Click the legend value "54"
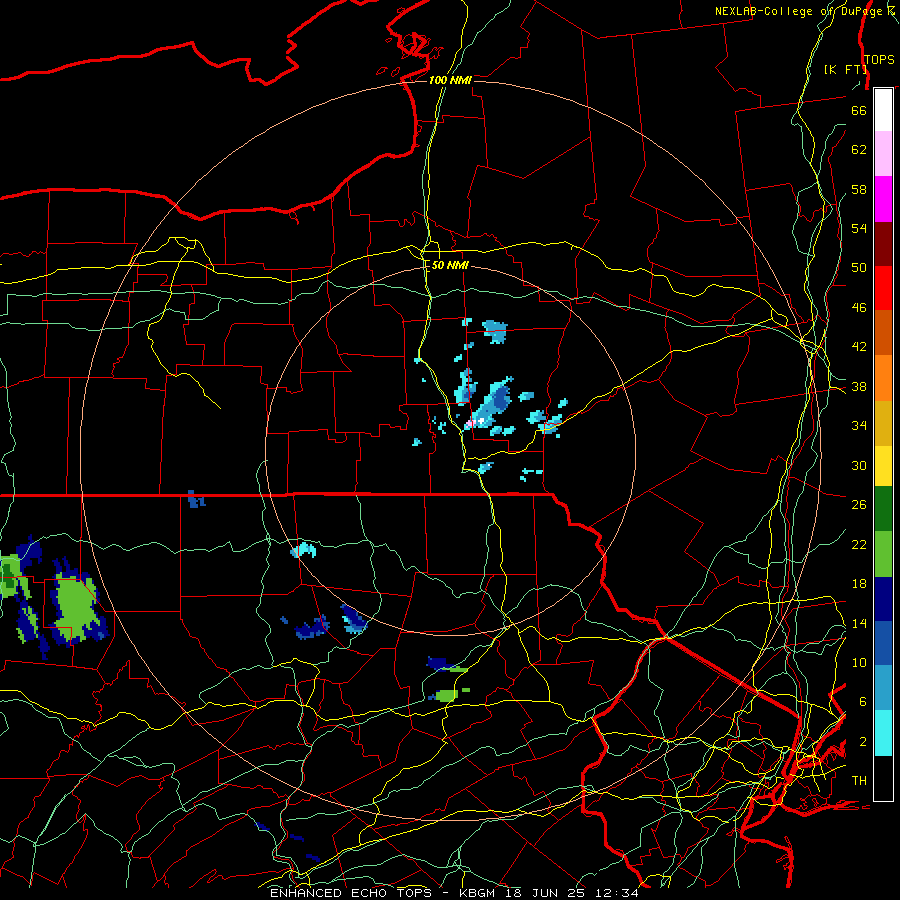This screenshot has height=900, width=900. click(x=859, y=228)
